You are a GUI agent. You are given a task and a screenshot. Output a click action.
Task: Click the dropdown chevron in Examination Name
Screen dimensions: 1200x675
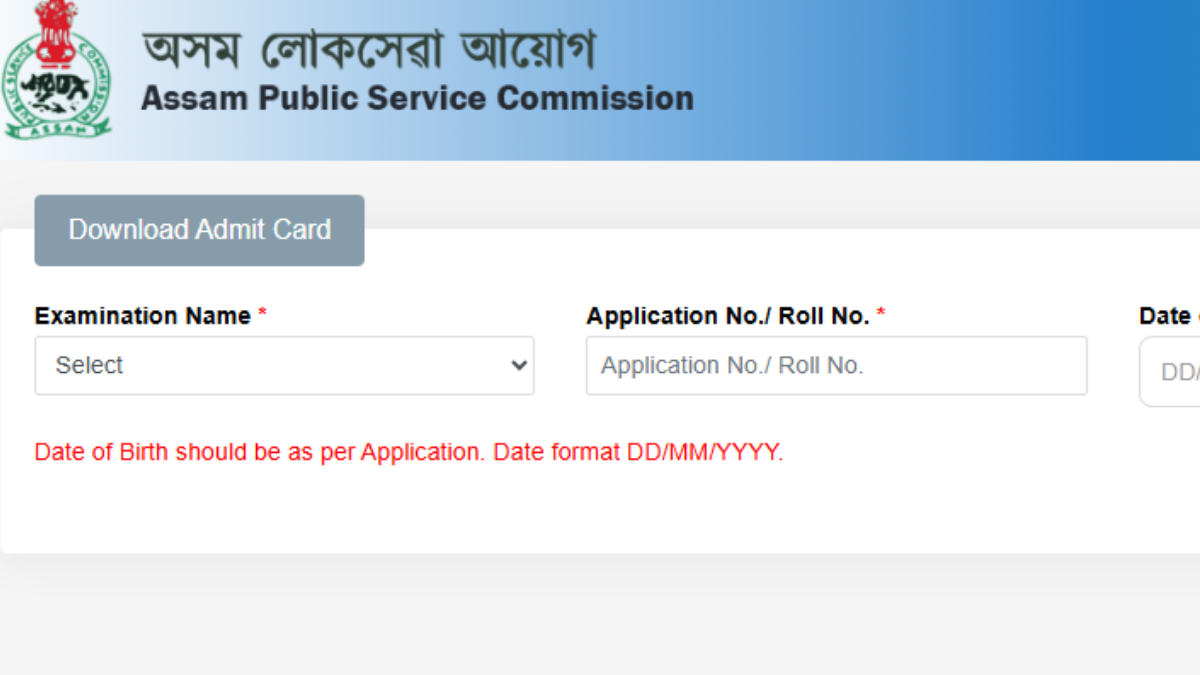click(x=519, y=366)
